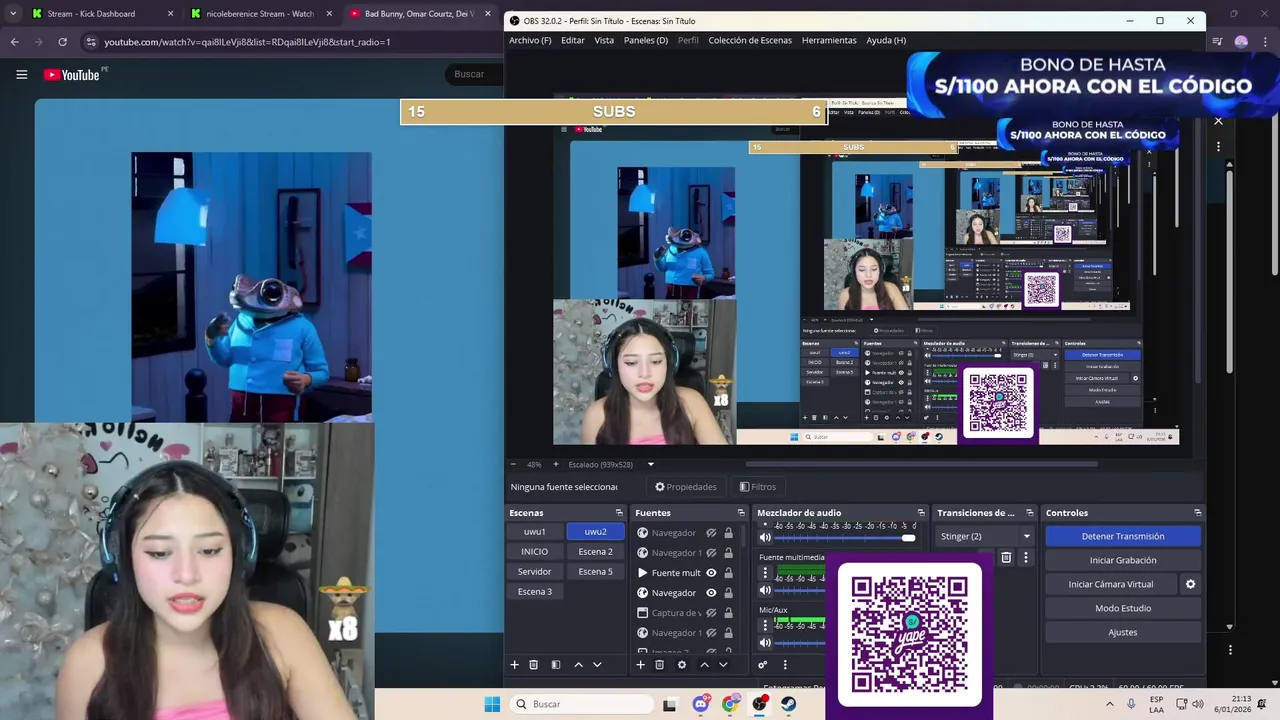Hide the Fuente mult source
This screenshot has width=1280, height=720.
(711, 573)
